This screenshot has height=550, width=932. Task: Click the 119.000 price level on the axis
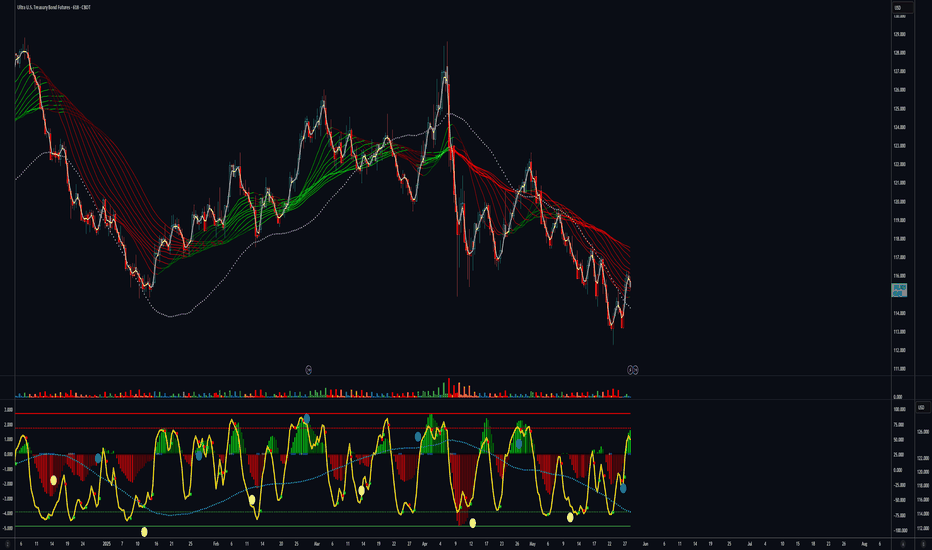coord(899,220)
